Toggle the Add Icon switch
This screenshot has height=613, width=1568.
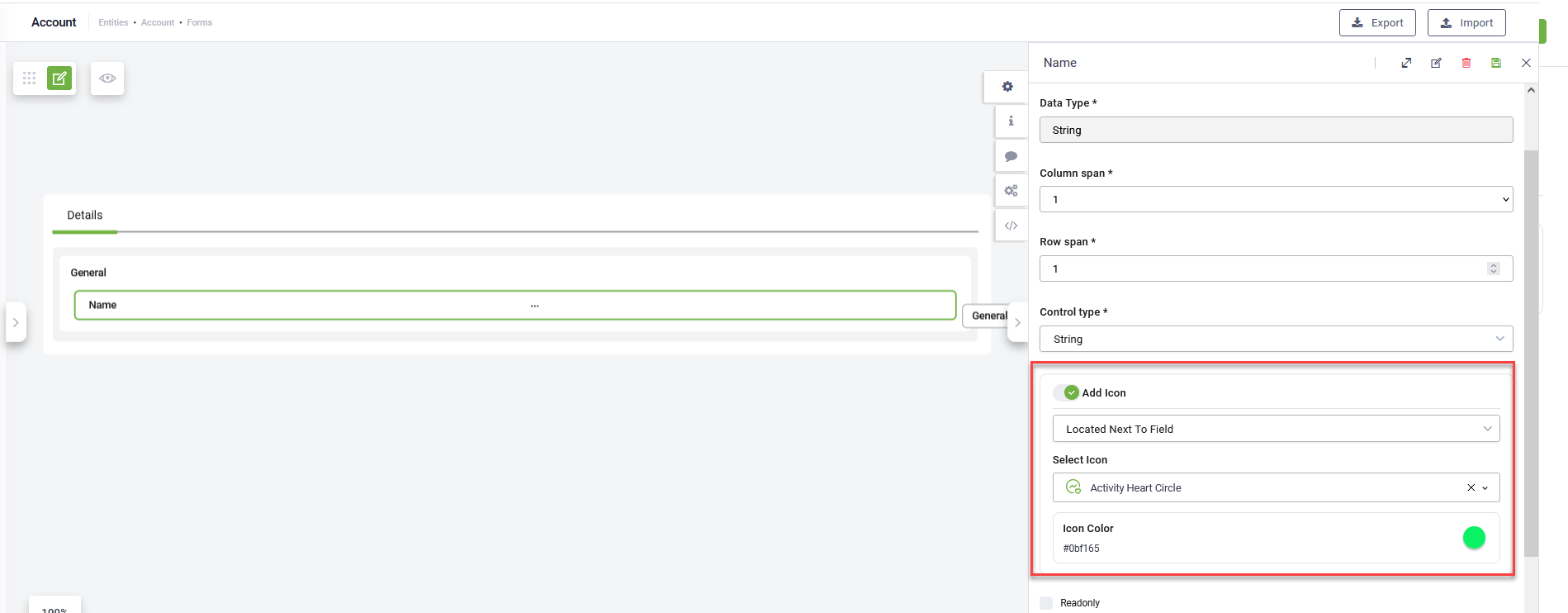tap(1067, 393)
